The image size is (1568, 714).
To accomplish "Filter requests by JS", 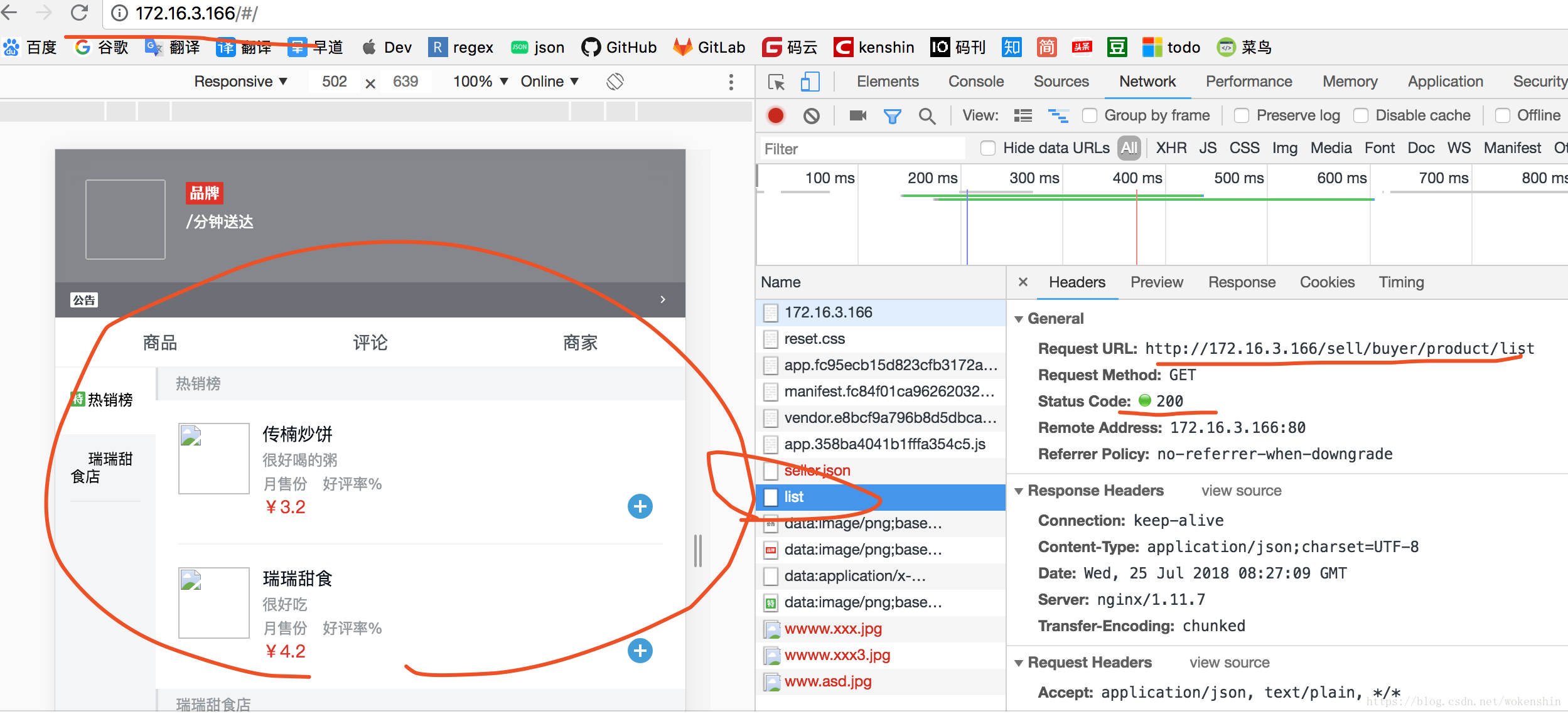I will (1208, 148).
